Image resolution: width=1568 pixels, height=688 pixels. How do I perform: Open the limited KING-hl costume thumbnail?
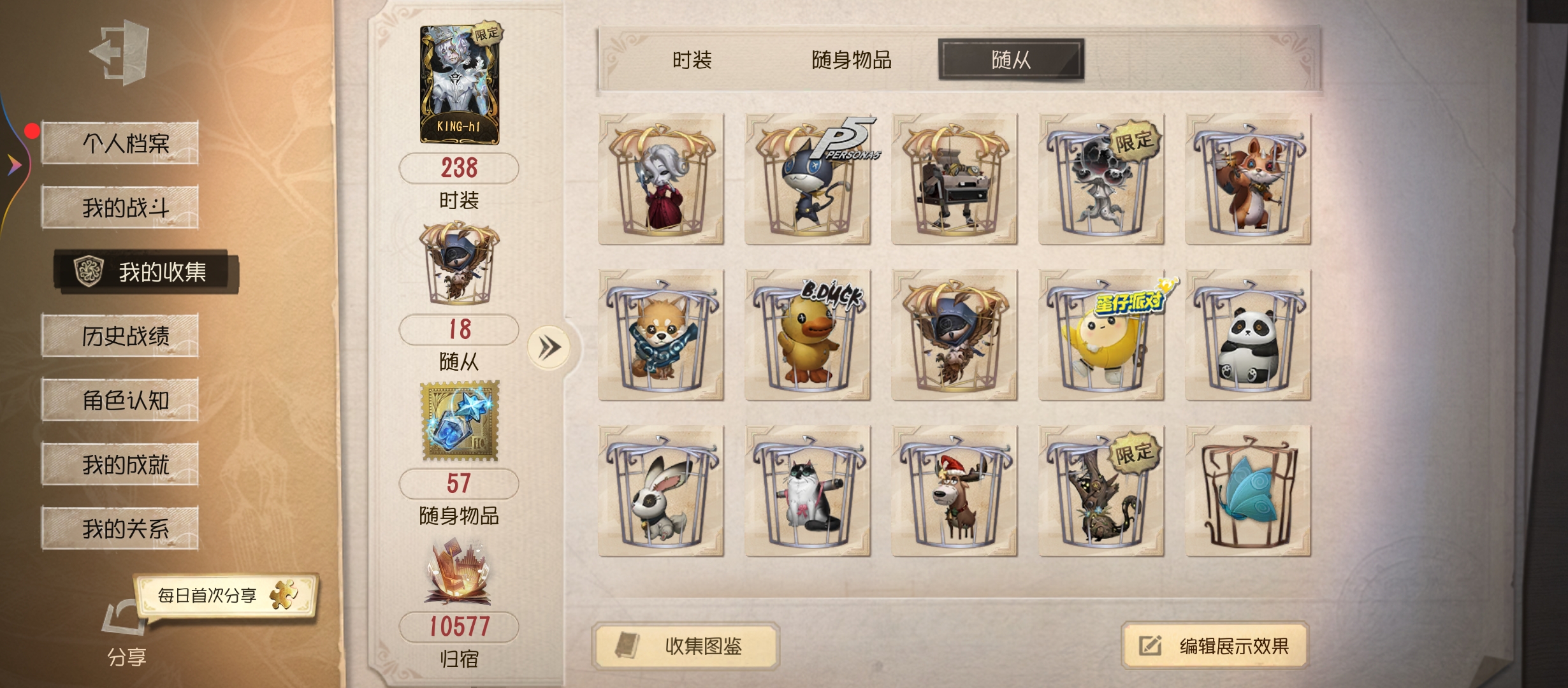[460, 83]
